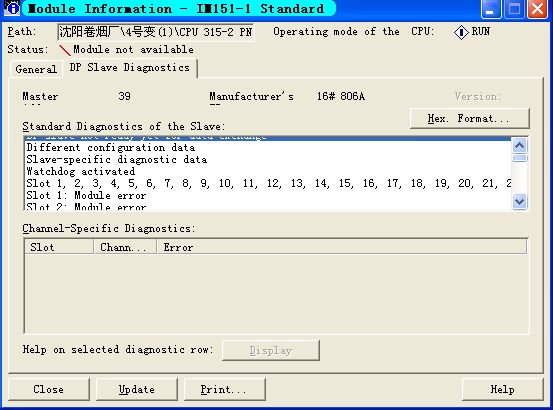Click the diagnostics list scroll down arrow
This screenshot has height=410, width=553.
point(519,202)
